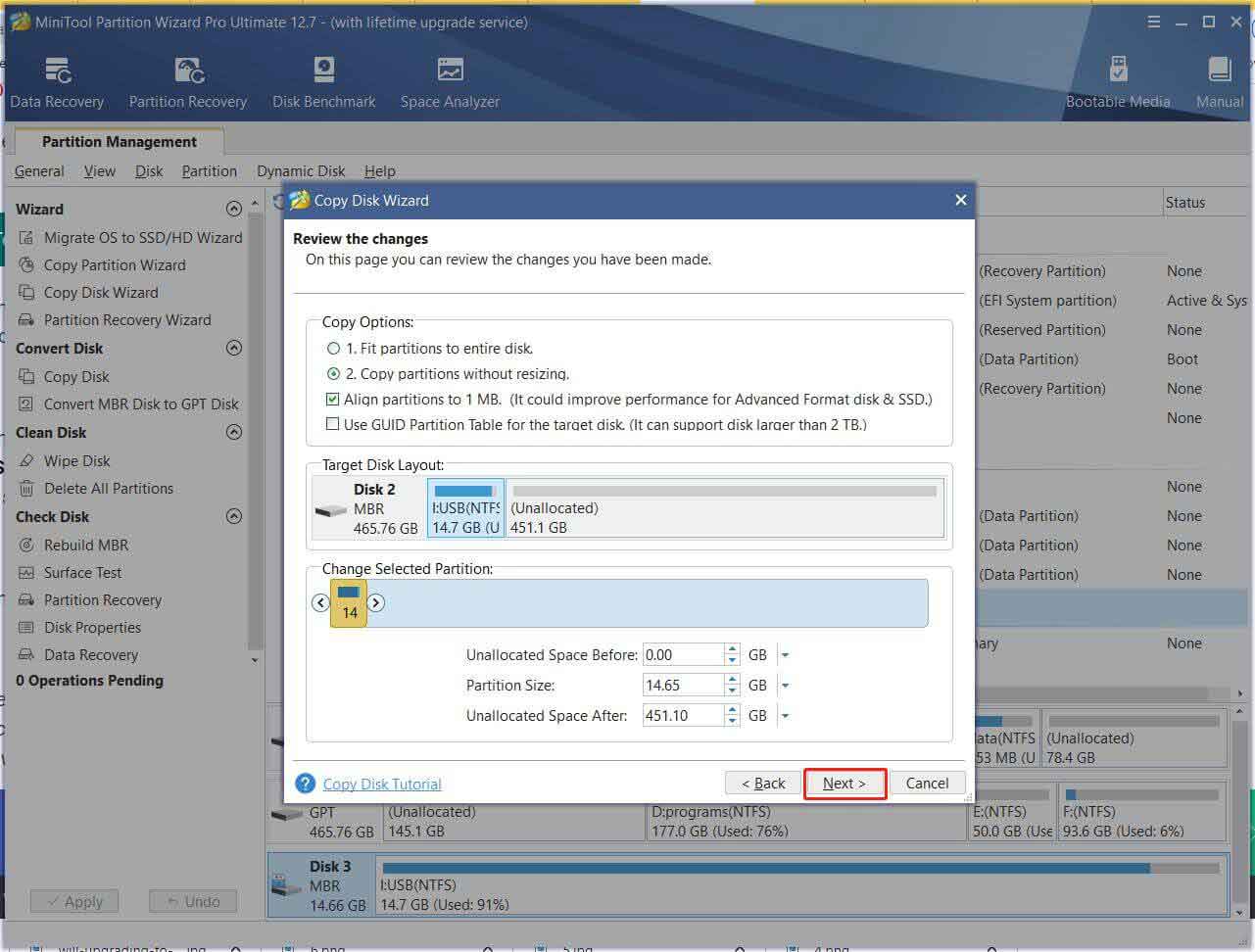Select the 451.1 GB Unallocated block in target layout
1255x952 pixels.
pos(725,507)
